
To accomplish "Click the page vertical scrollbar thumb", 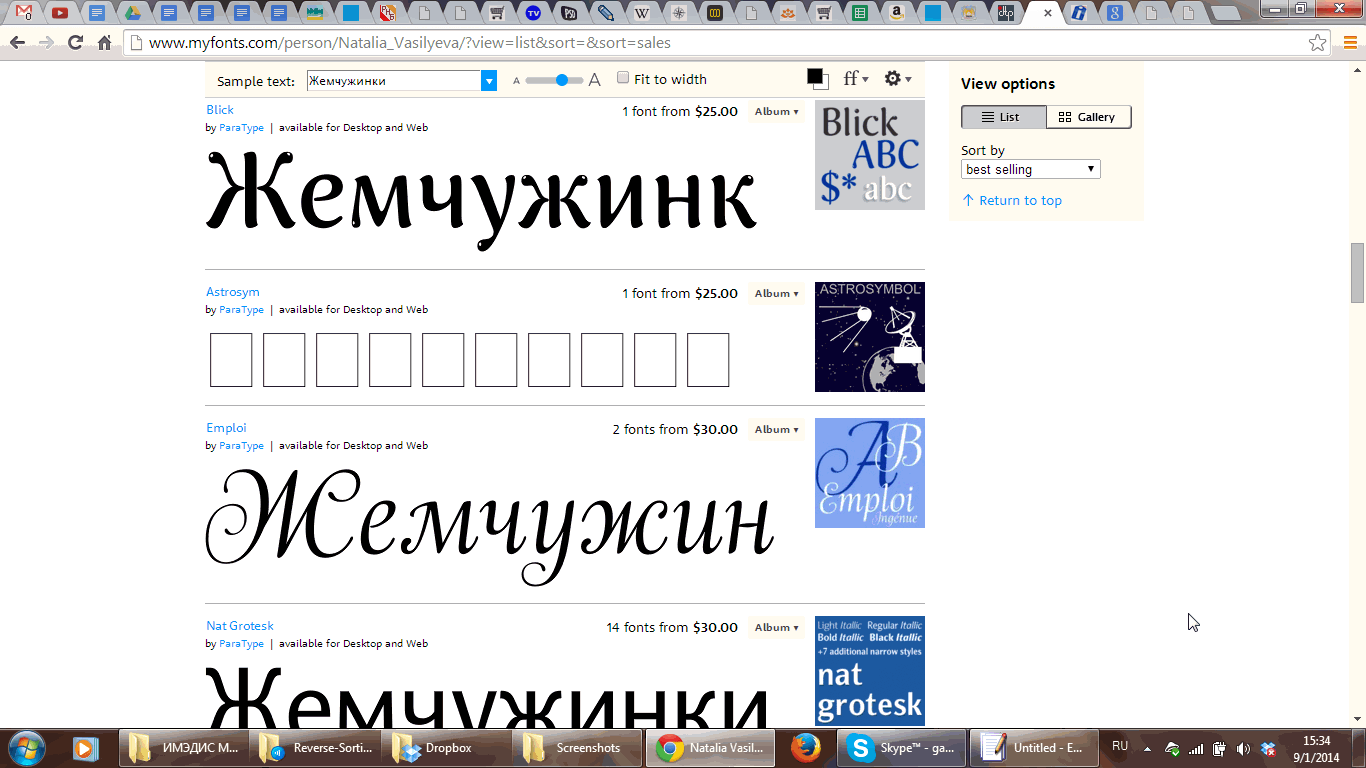I will pyautogui.click(x=1357, y=272).
